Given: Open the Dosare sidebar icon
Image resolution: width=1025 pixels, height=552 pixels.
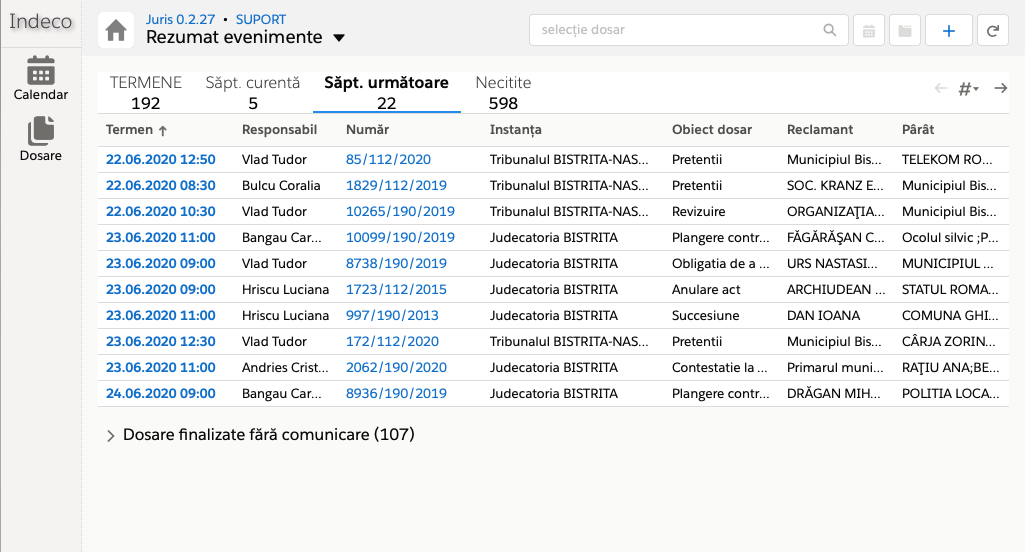Looking at the screenshot, I should (x=41, y=139).
